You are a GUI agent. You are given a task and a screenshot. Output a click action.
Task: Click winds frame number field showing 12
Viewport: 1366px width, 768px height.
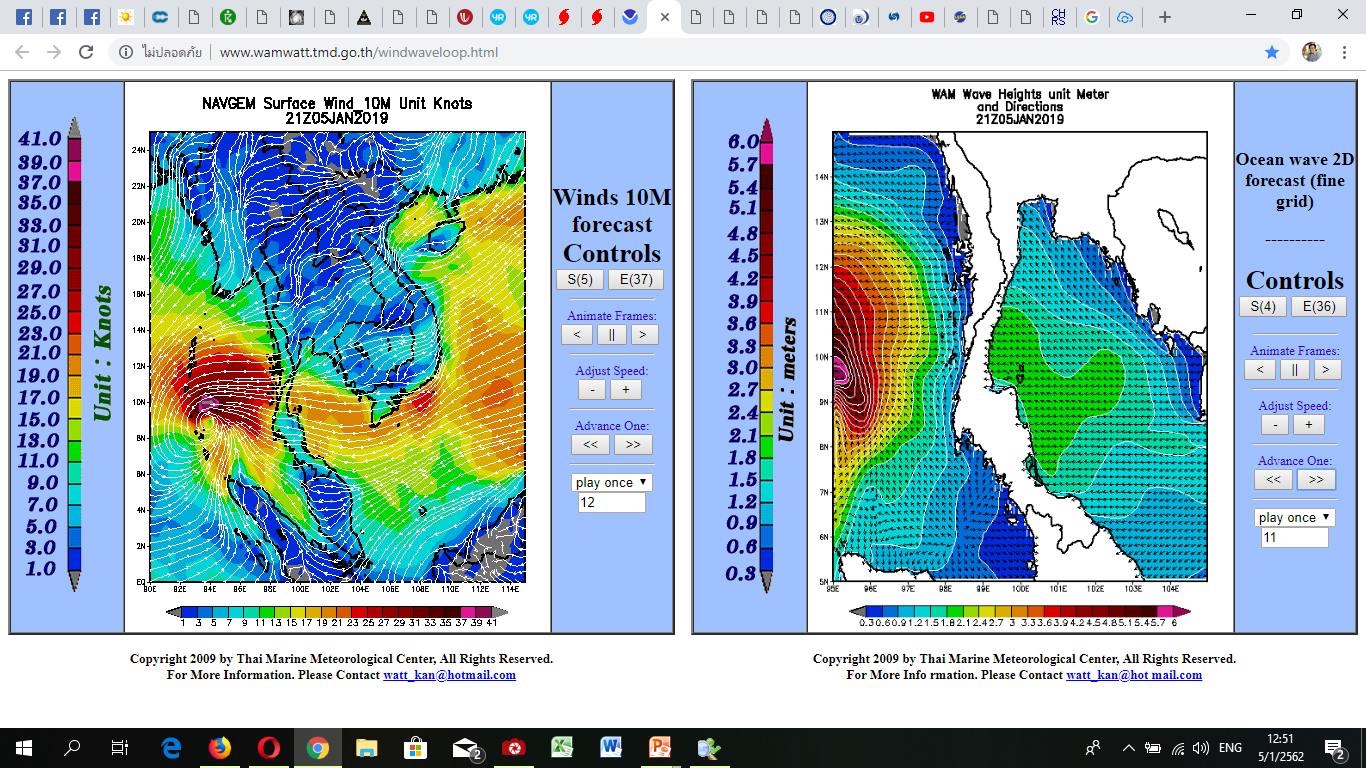[x=612, y=503]
